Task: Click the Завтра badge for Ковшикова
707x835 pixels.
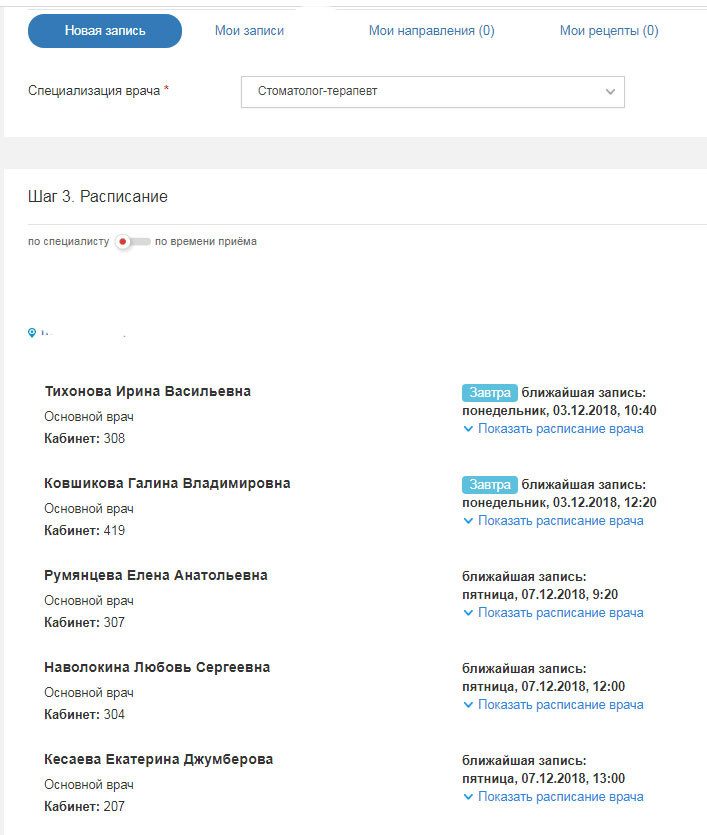Action: pyautogui.click(x=490, y=484)
